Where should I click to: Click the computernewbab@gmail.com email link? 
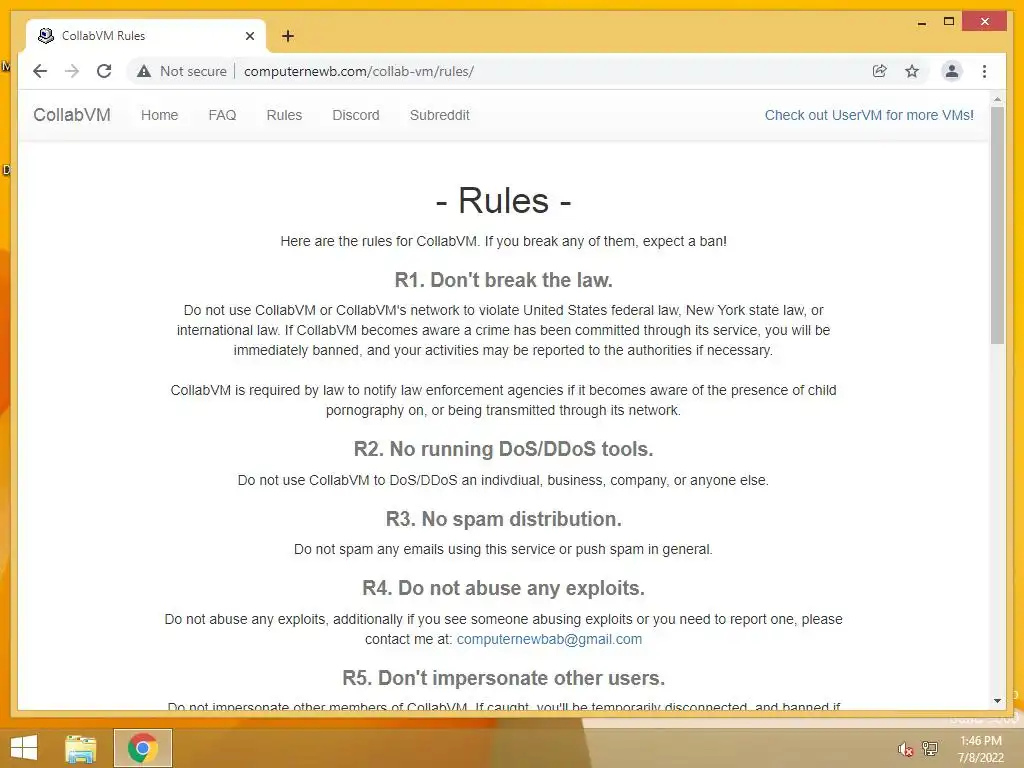click(x=549, y=639)
